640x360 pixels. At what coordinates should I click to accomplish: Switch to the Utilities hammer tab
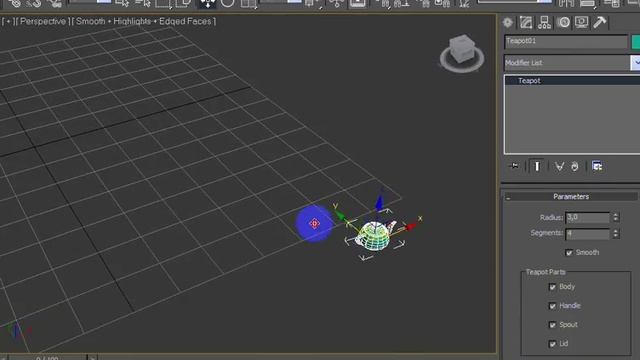(x=600, y=22)
